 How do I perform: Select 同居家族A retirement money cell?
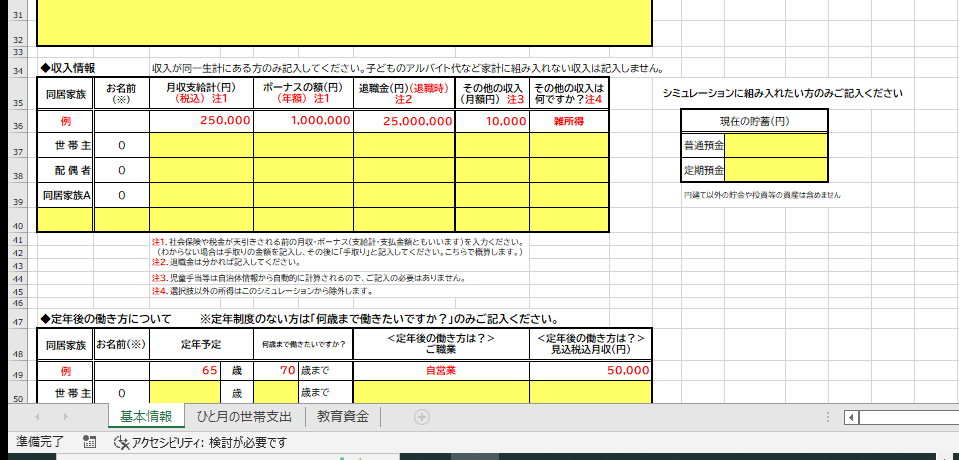(404, 195)
